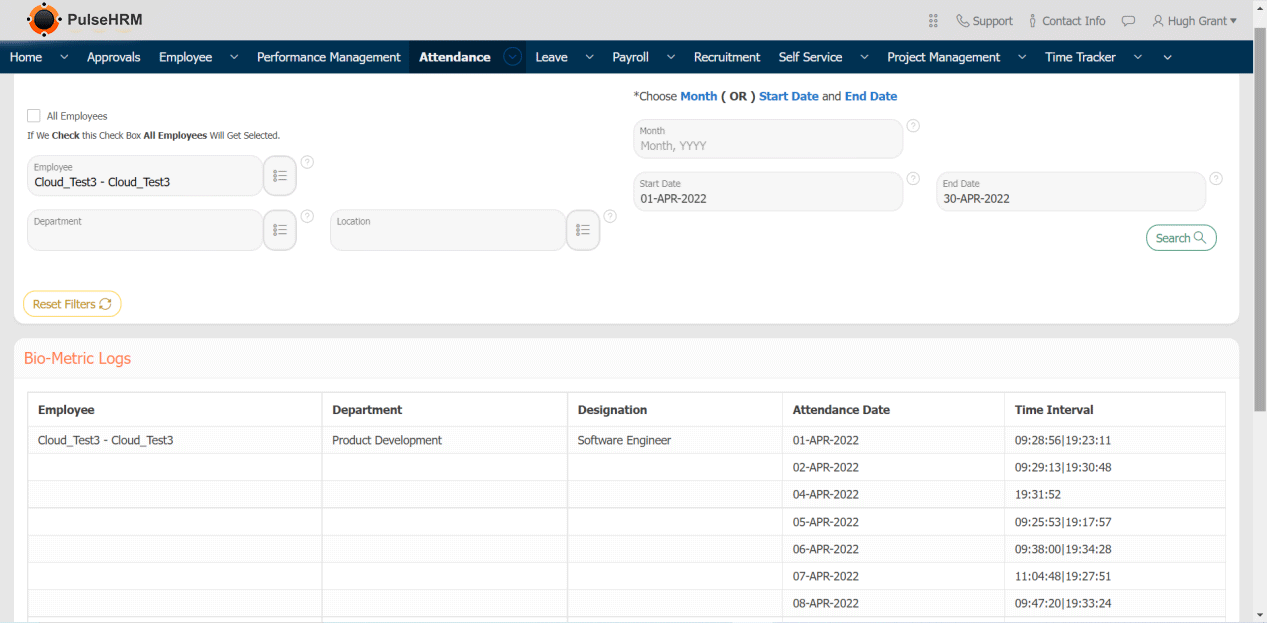Open the Hugh Grant user dropdown
Image resolution: width=1267 pixels, height=623 pixels.
pyautogui.click(x=1194, y=21)
